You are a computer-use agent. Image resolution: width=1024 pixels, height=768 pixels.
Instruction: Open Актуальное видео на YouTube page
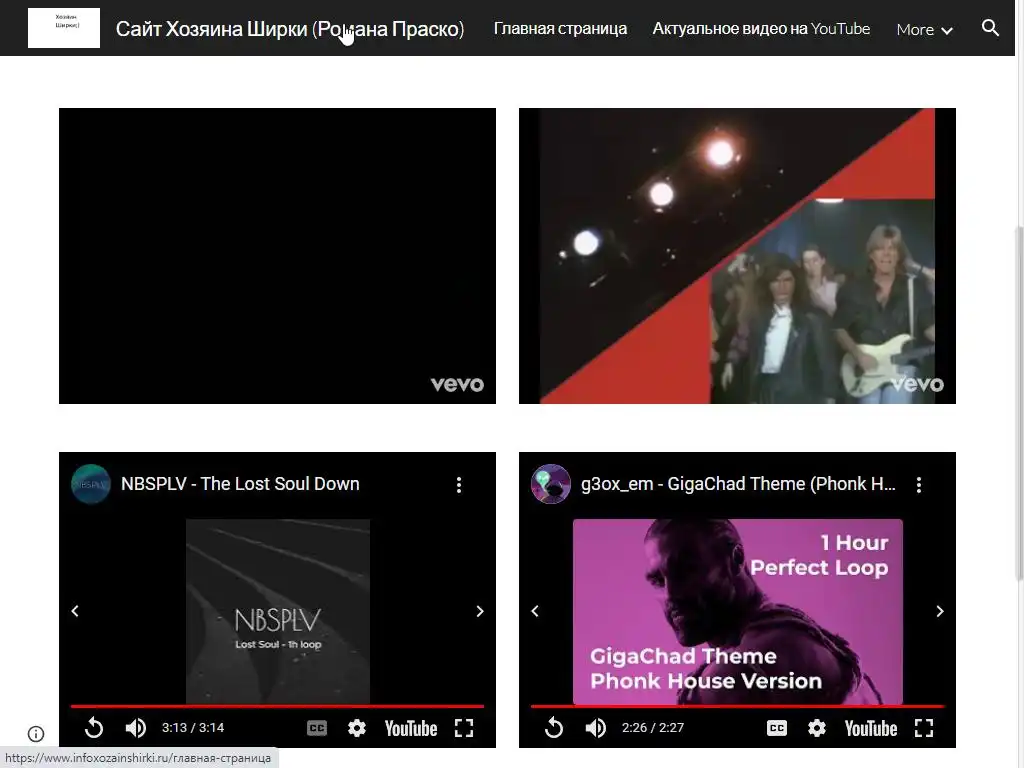761,29
